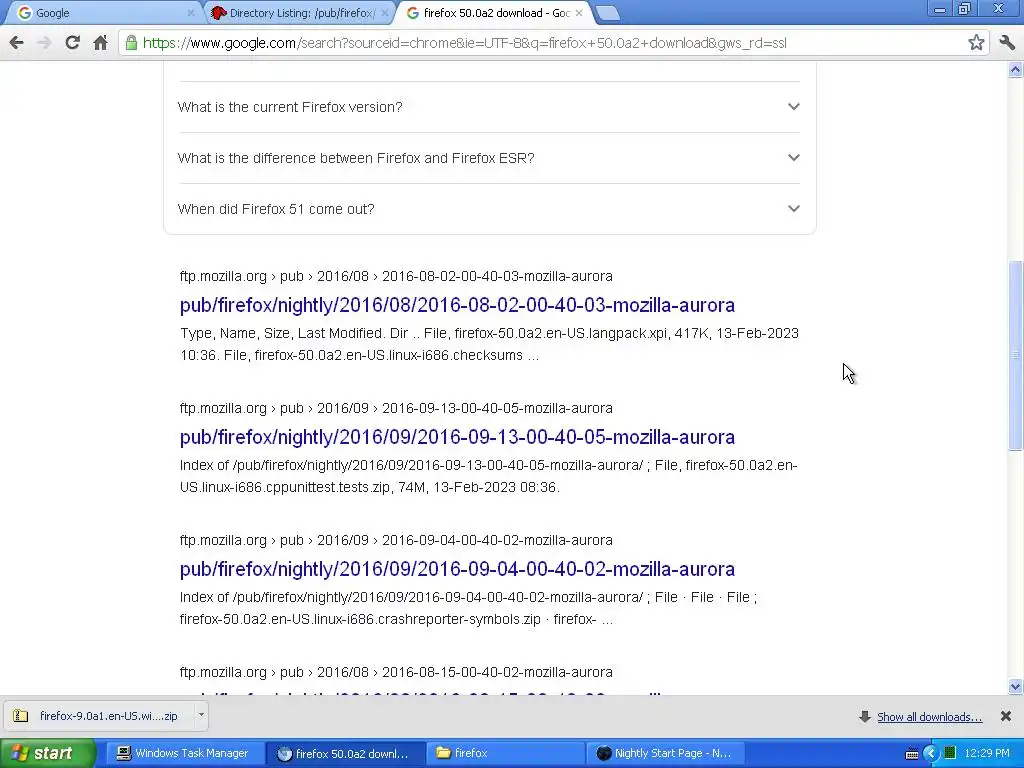
Task: Close the Google tab
Action: [x=191, y=13]
